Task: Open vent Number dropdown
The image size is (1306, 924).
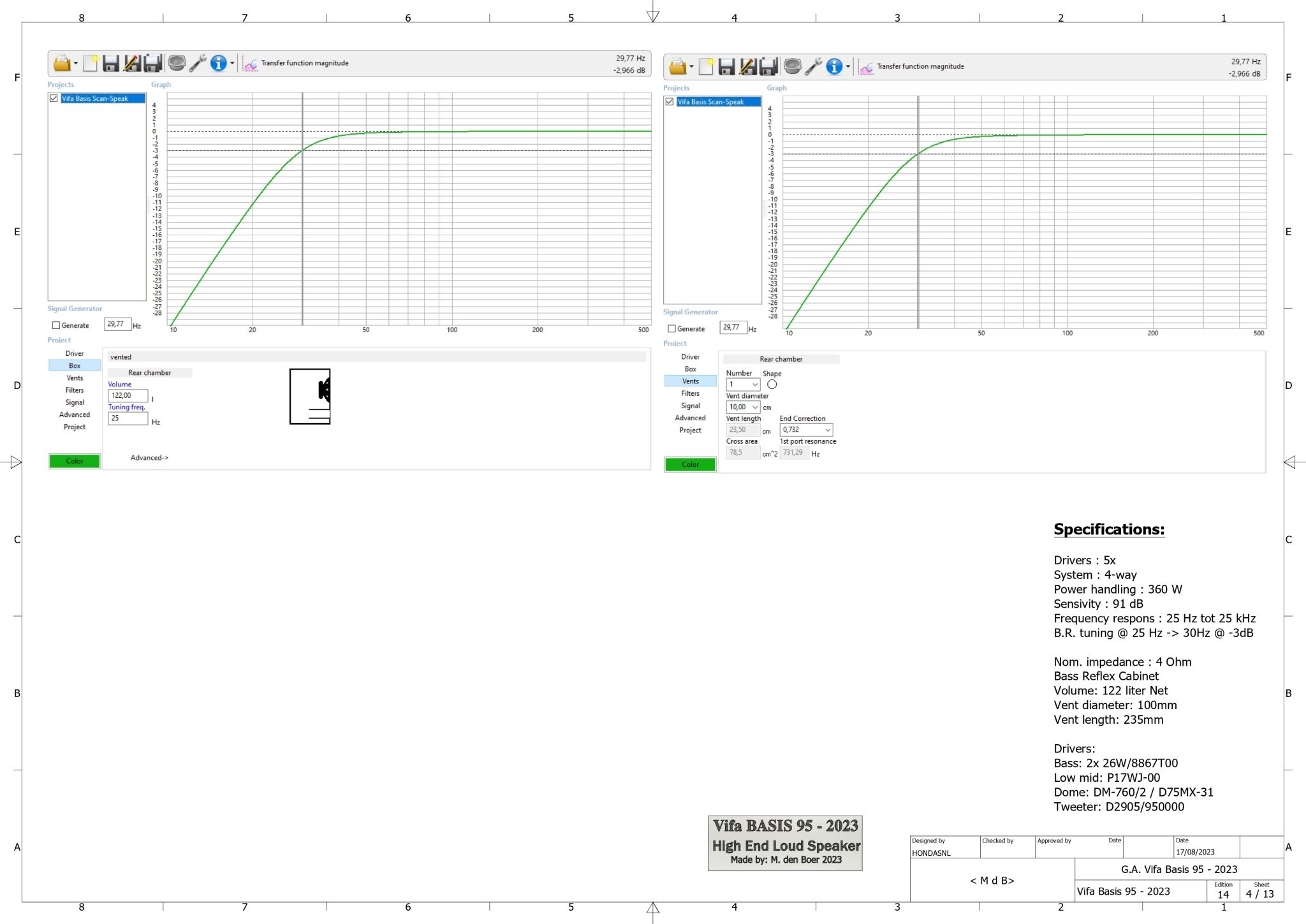Action: pos(755,385)
